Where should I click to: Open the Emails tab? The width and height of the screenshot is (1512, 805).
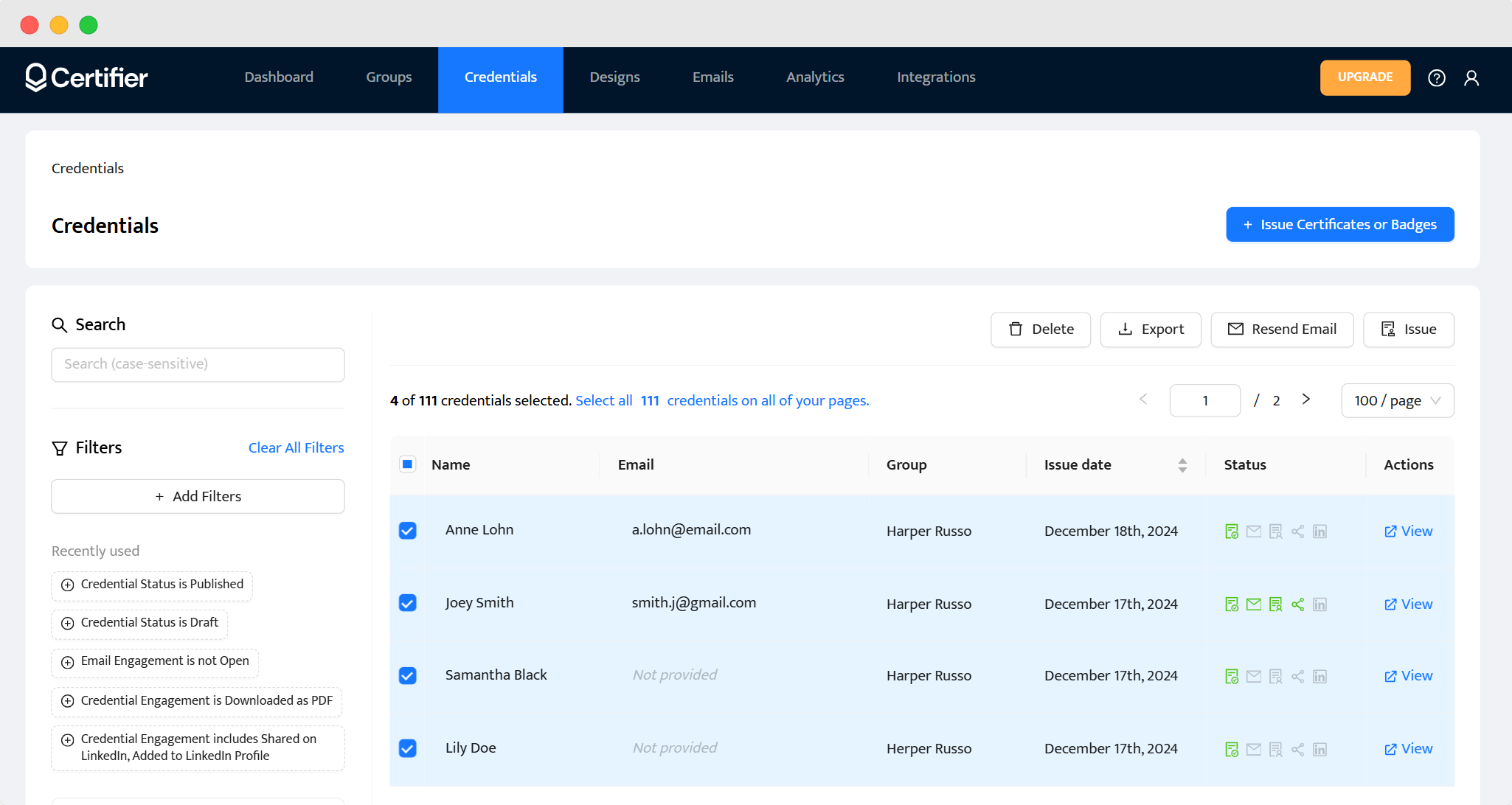(x=712, y=77)
